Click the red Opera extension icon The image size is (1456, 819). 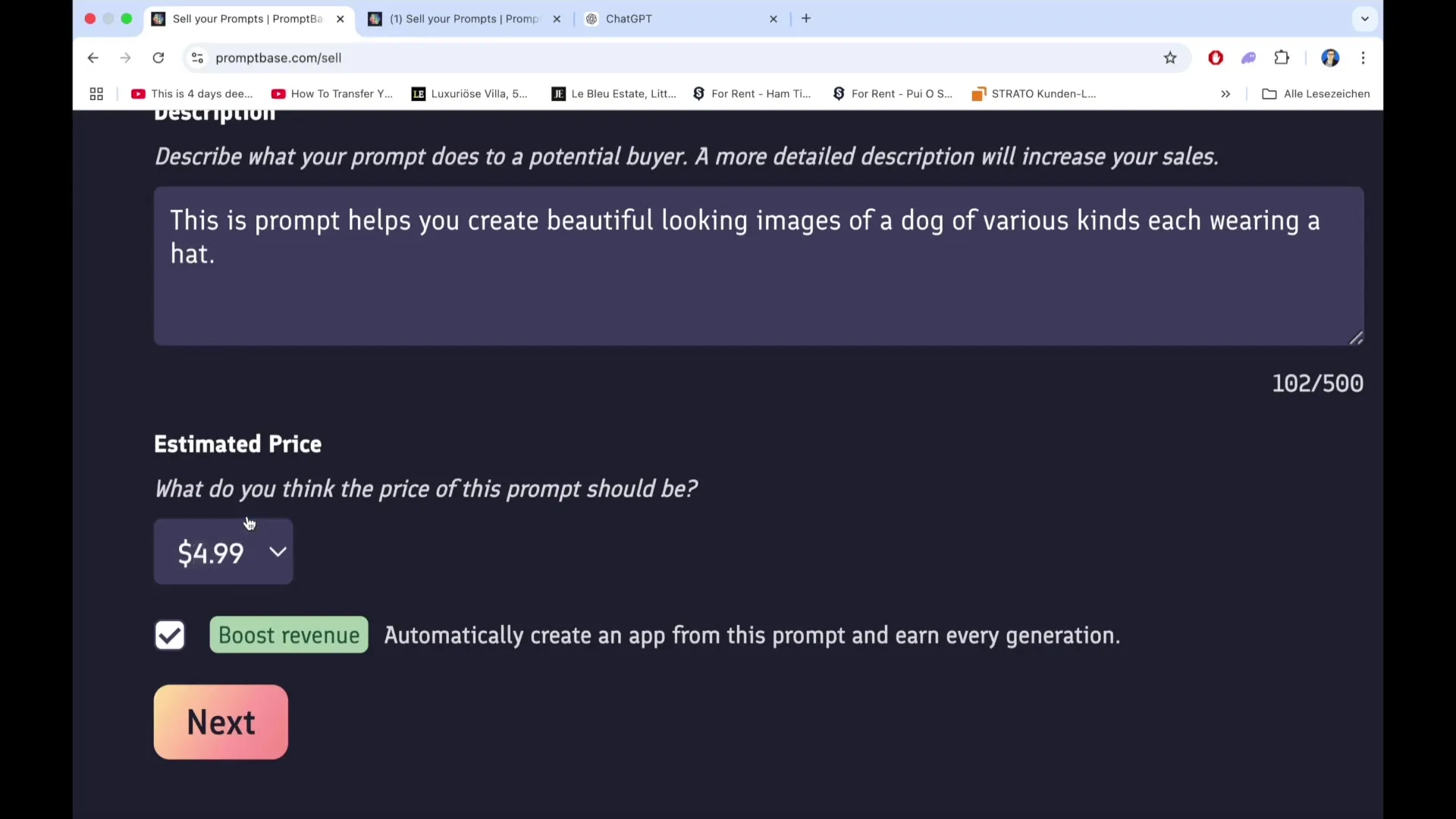(1216, 58)
